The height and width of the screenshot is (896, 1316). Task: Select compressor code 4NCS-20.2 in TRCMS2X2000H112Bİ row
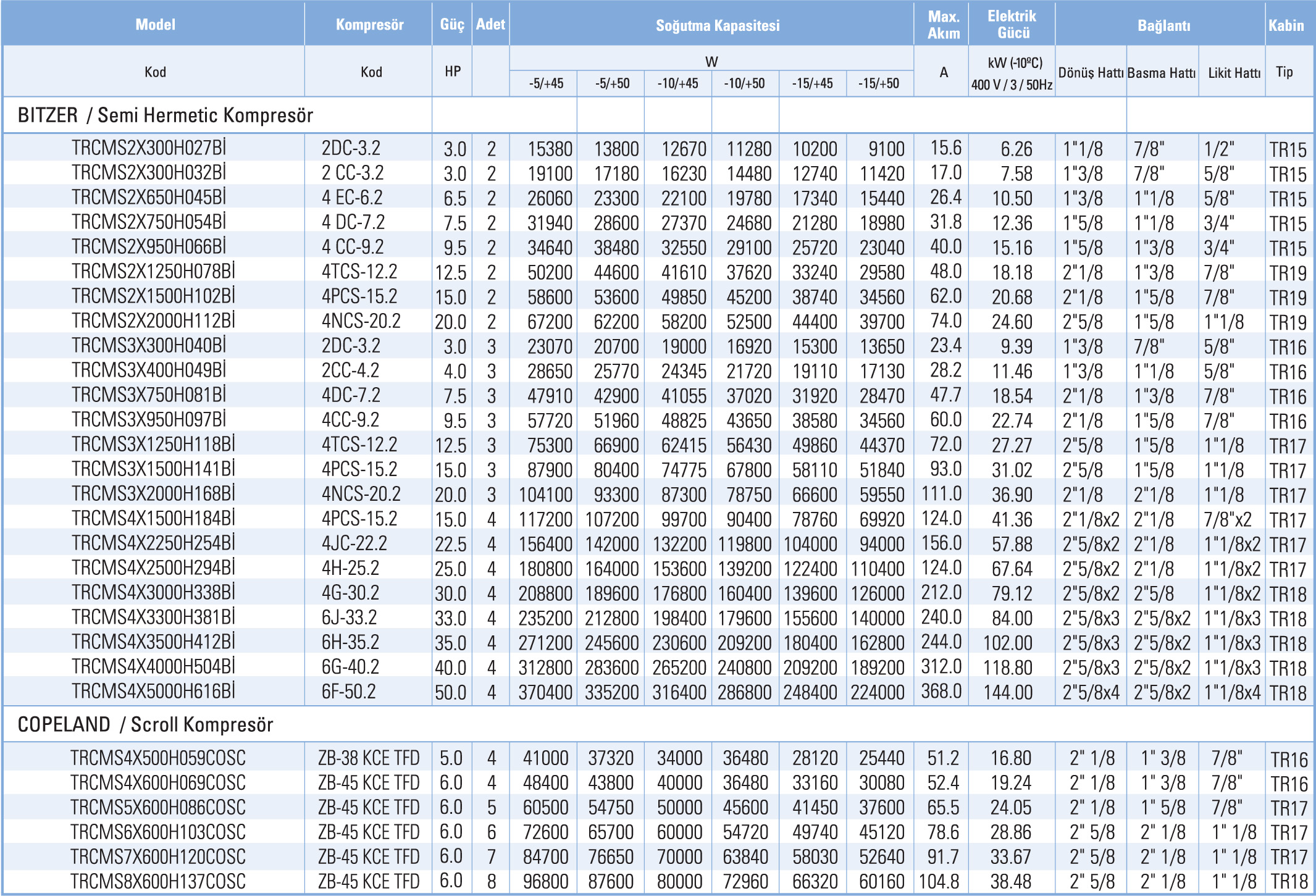click(x=361, y=321)
